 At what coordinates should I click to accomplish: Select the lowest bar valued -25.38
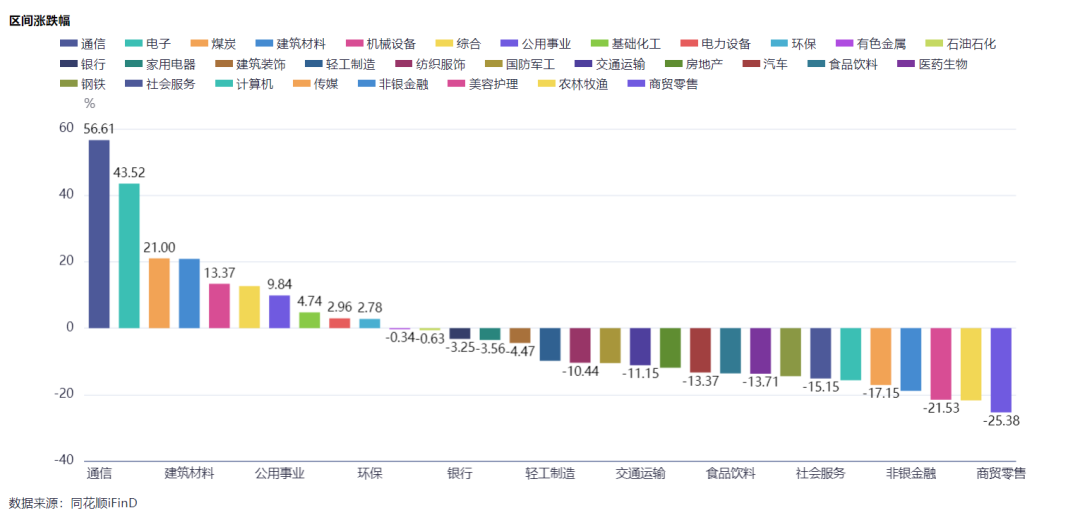pyautogui.click(x=1001, y=370)
